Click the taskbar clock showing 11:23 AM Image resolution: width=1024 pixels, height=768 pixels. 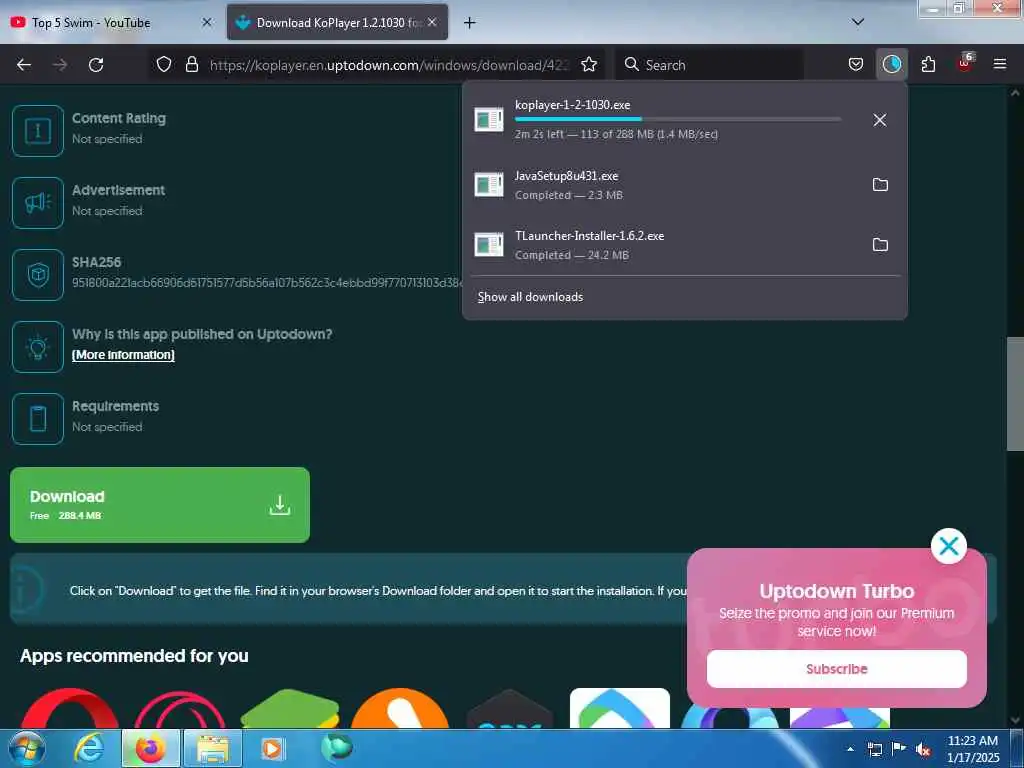[972, 749]
